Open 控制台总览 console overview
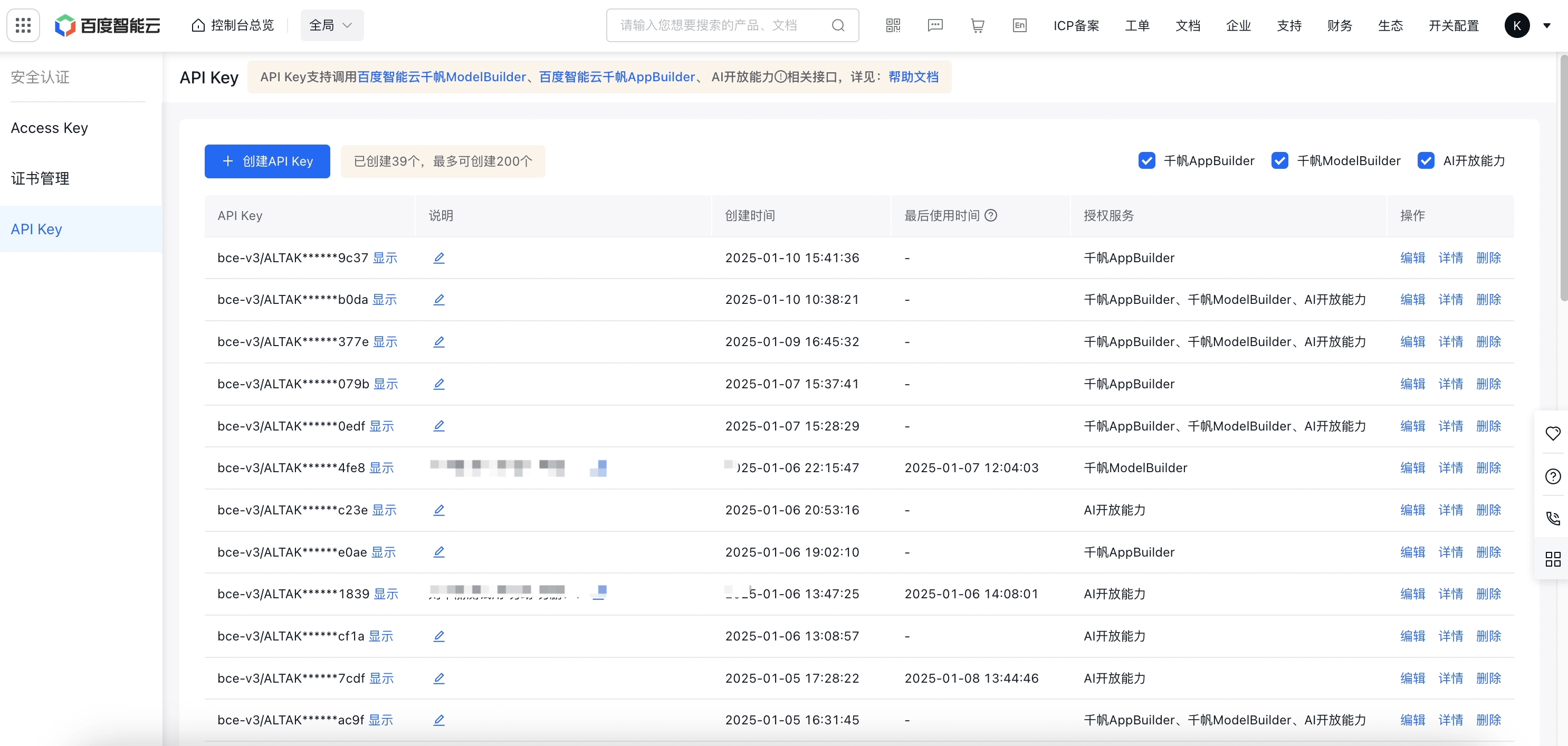1568x746 pixels. [x=233, y=25]
